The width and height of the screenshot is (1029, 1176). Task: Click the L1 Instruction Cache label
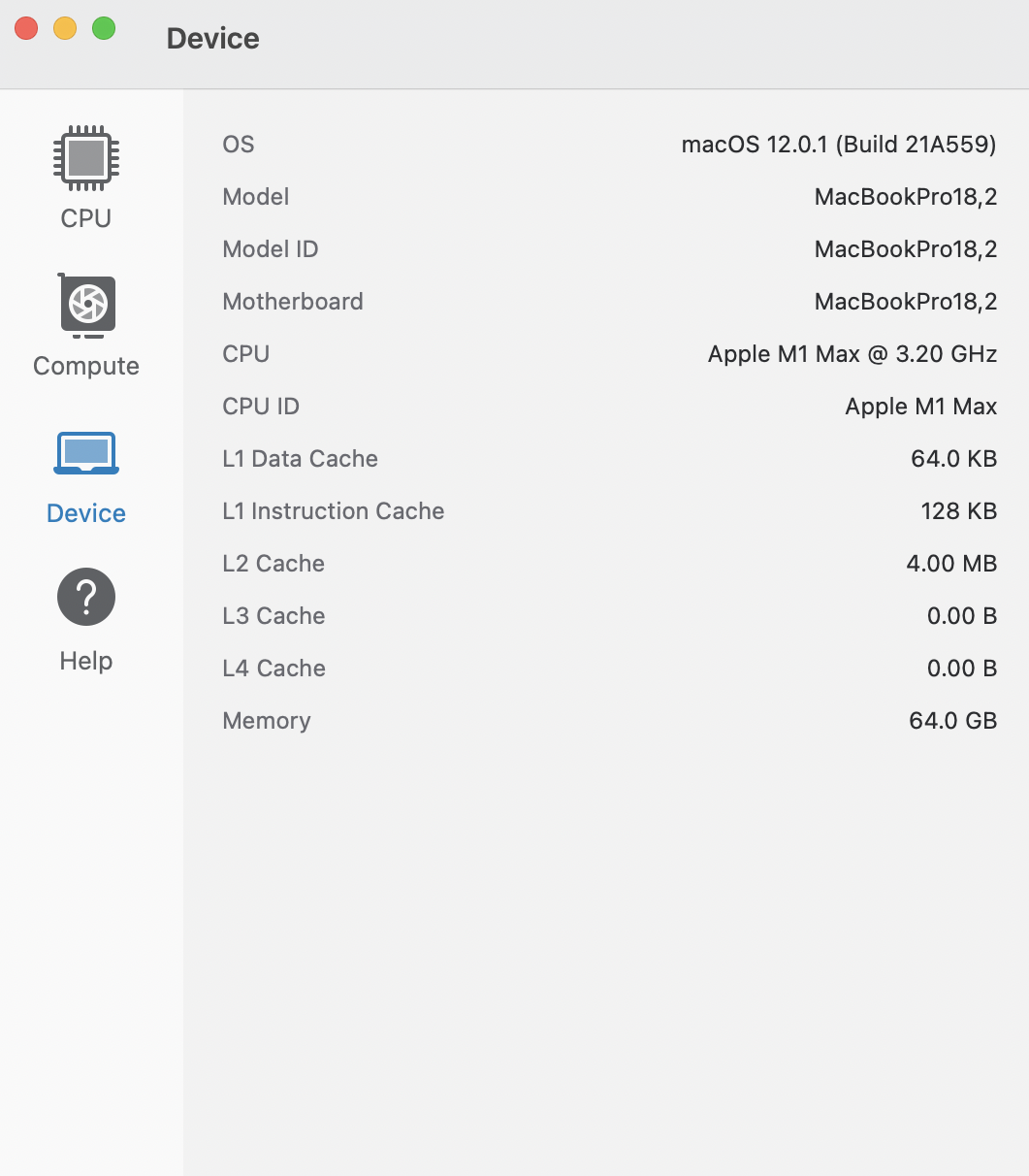(x=334, y=511)
